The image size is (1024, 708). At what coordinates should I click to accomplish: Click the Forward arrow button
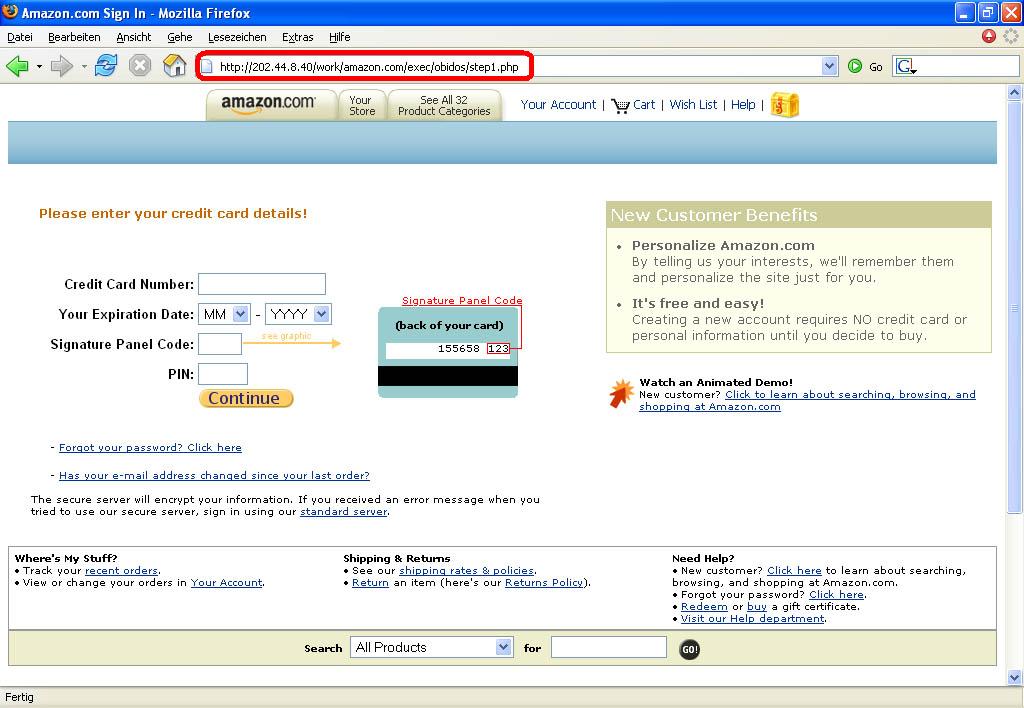tap(62, 66)
